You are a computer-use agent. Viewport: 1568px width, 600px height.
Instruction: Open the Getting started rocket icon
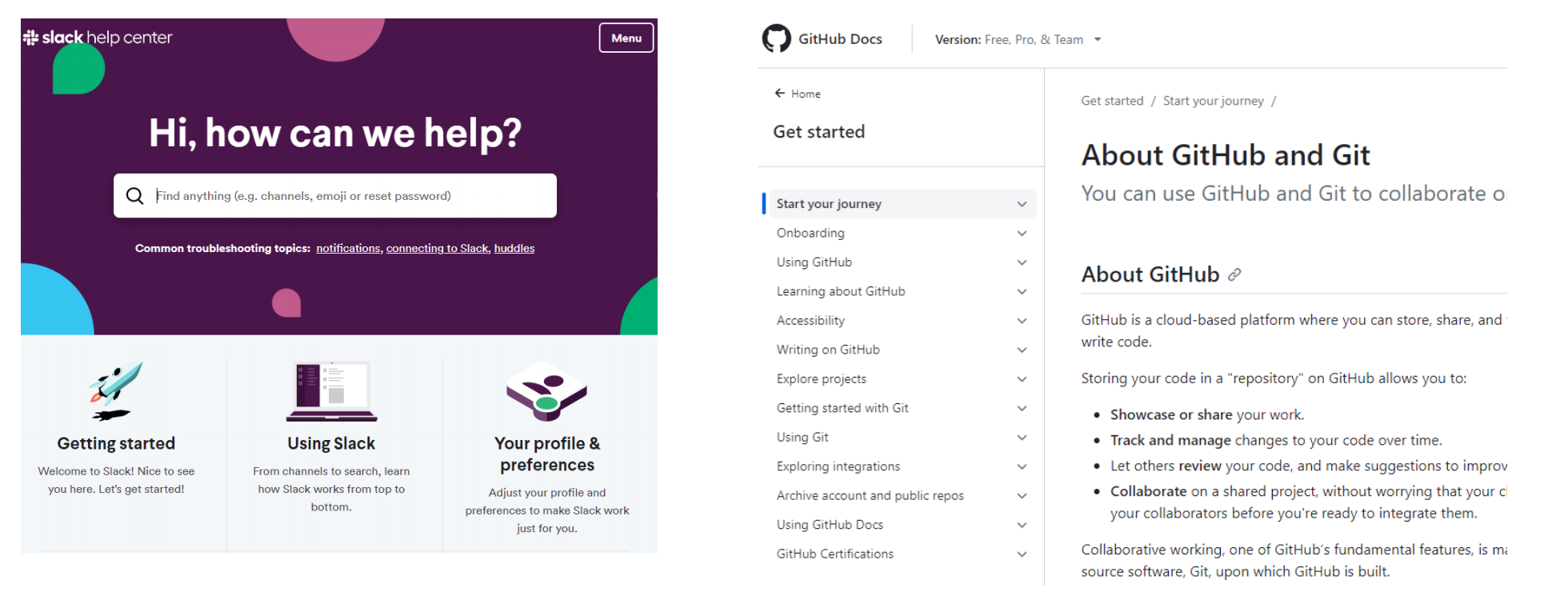[x=116, y=390]
